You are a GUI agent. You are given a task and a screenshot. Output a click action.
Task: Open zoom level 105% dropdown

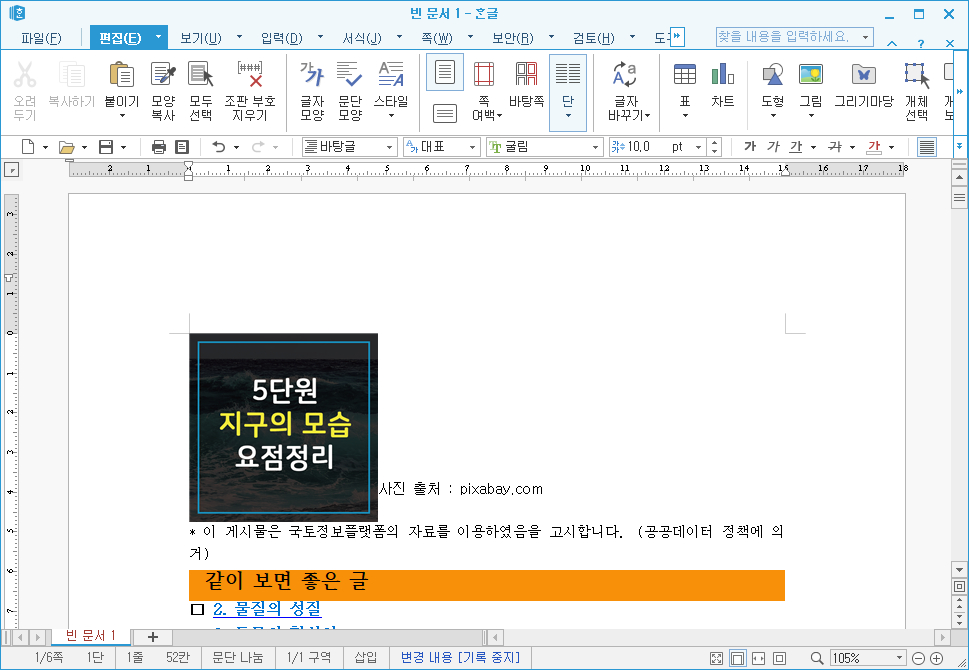(899, 658)
